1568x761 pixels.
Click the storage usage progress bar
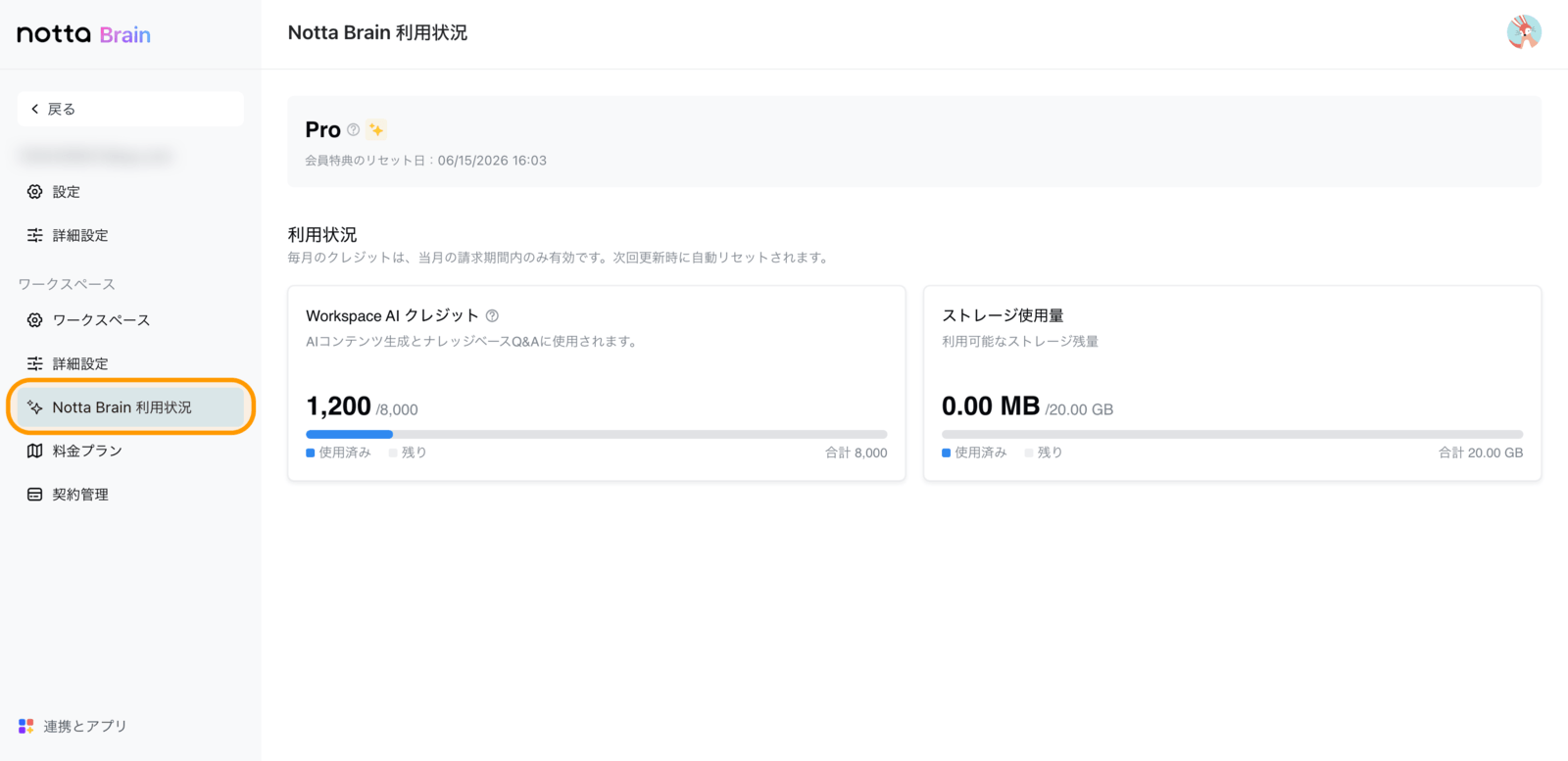pos(1233,434)
